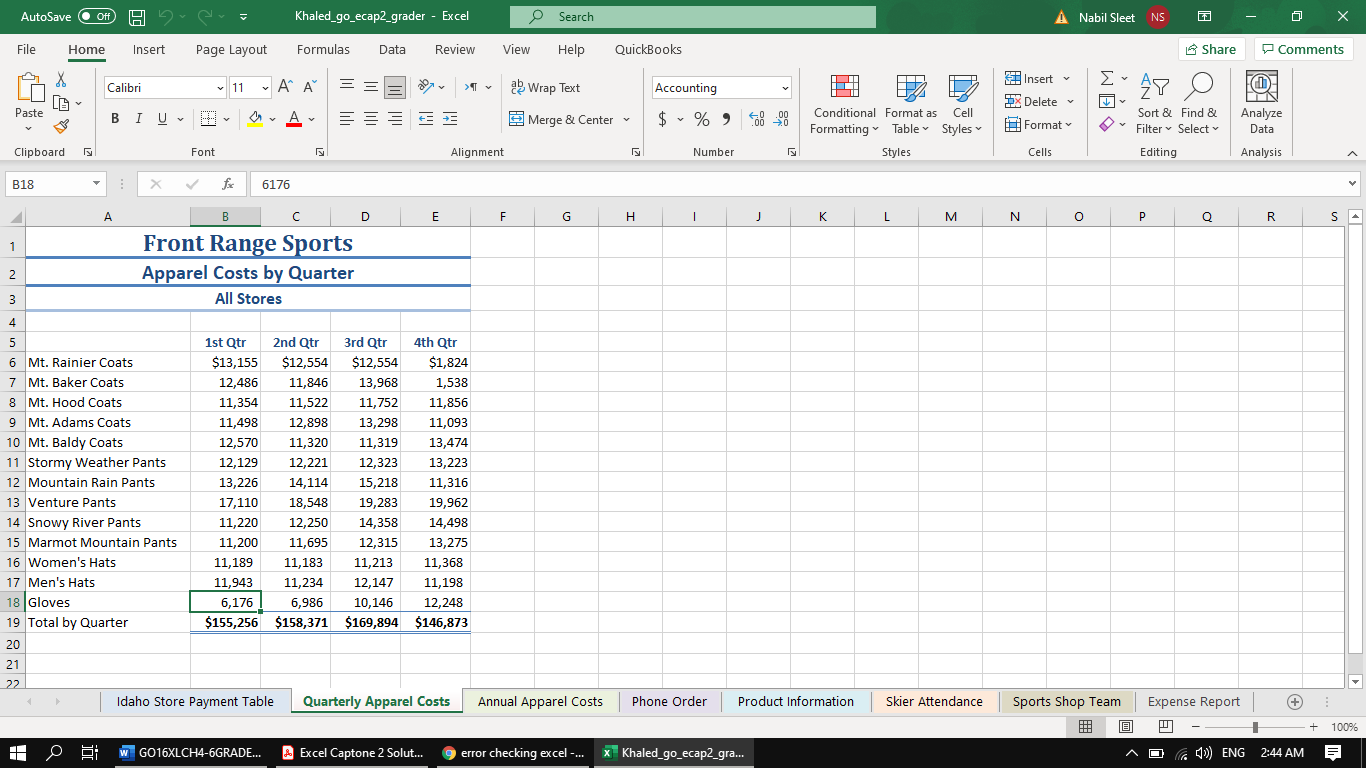Open the Comments button
1366x768 pixels.
click(x=1302, y=50)
